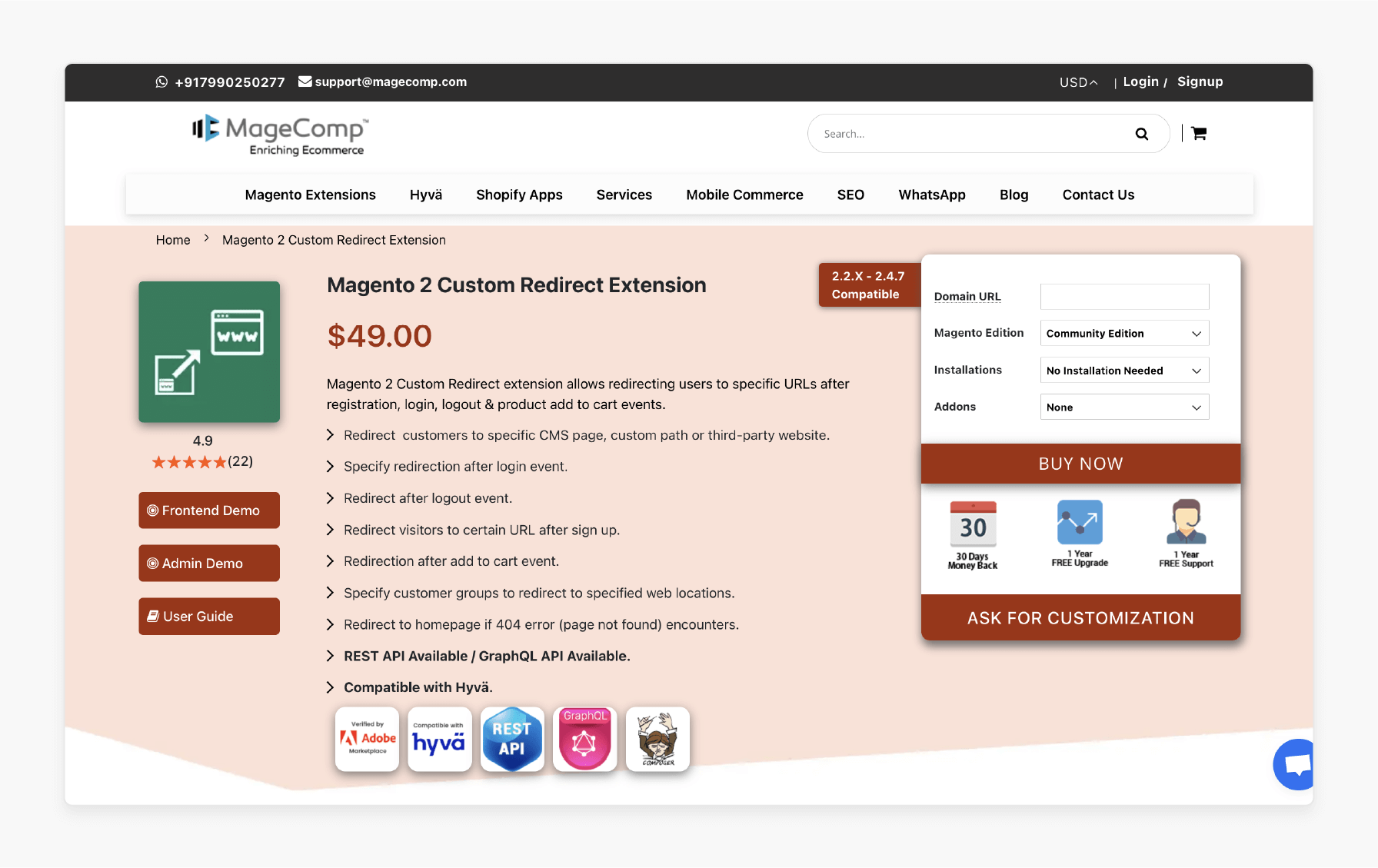Open the Hyvä menu item
The image size is (1378, 868).
coord(426,195)
